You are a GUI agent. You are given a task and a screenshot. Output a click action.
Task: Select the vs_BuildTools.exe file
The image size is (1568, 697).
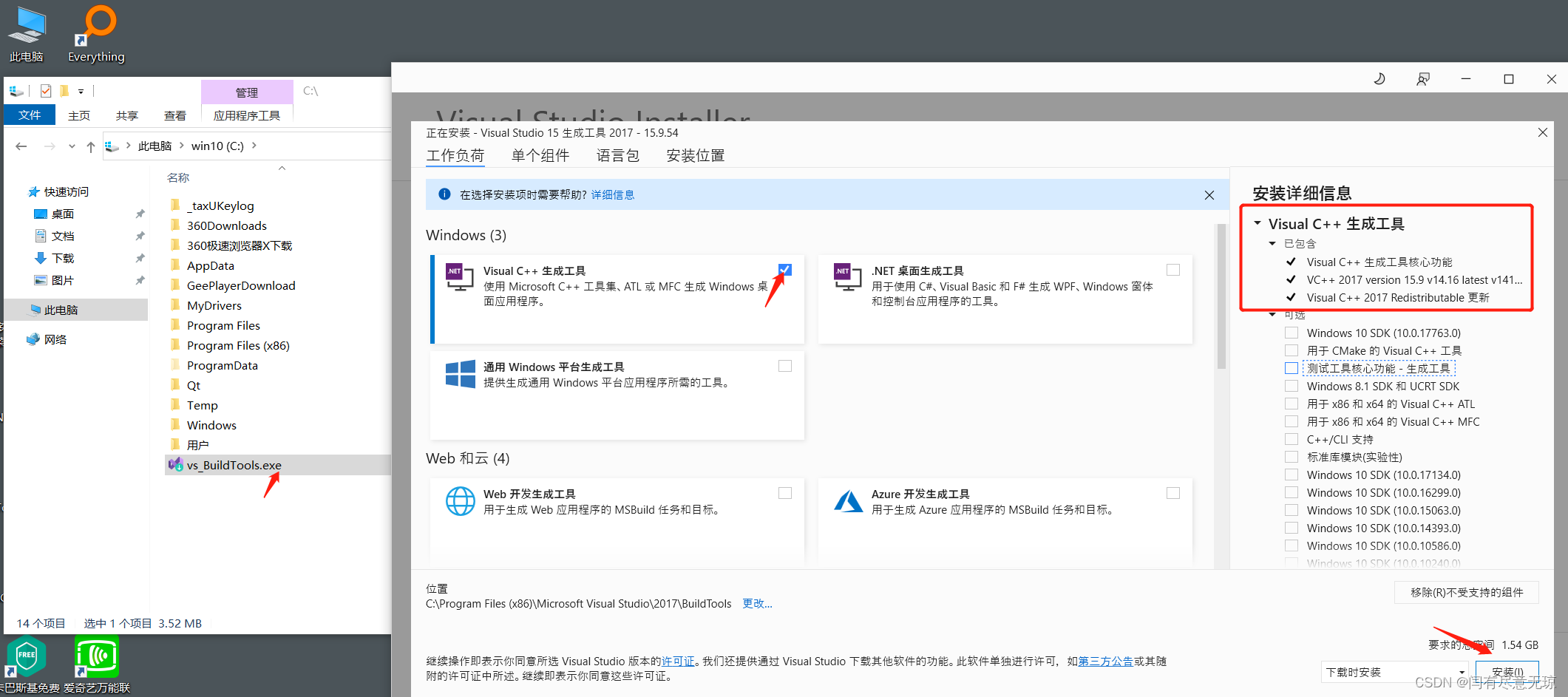(x=234, y=464)
